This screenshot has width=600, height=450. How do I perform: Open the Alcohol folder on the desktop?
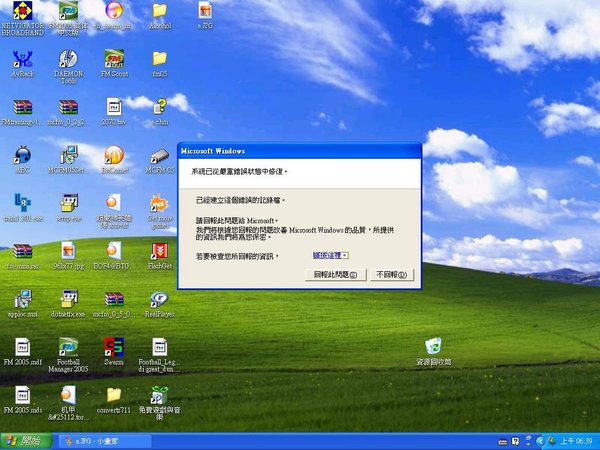click(x=160, y=11)
